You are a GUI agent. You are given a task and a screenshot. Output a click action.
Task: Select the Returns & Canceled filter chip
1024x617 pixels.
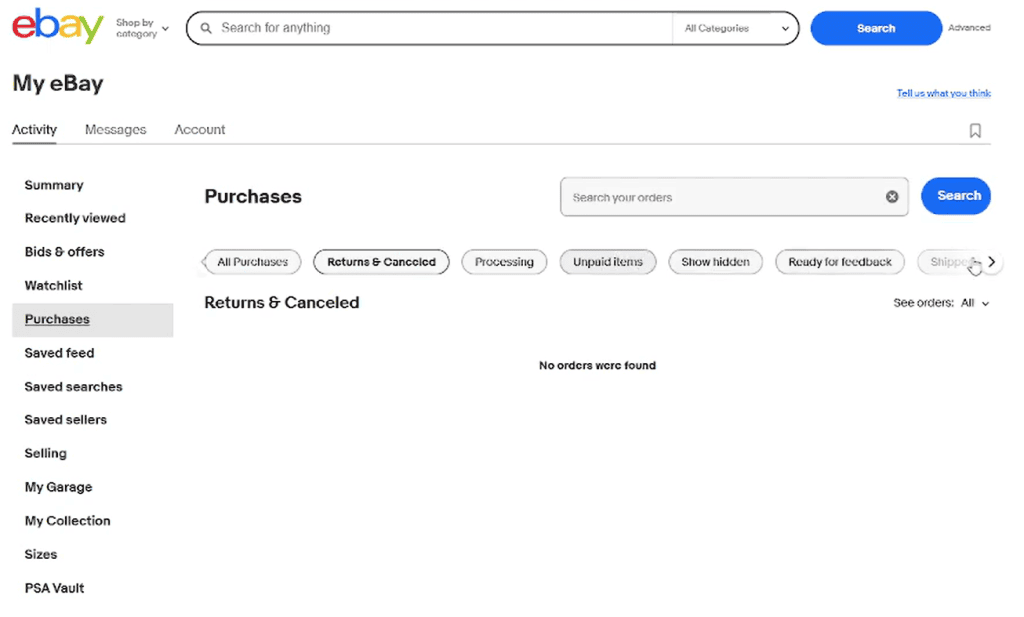point(381,262)
